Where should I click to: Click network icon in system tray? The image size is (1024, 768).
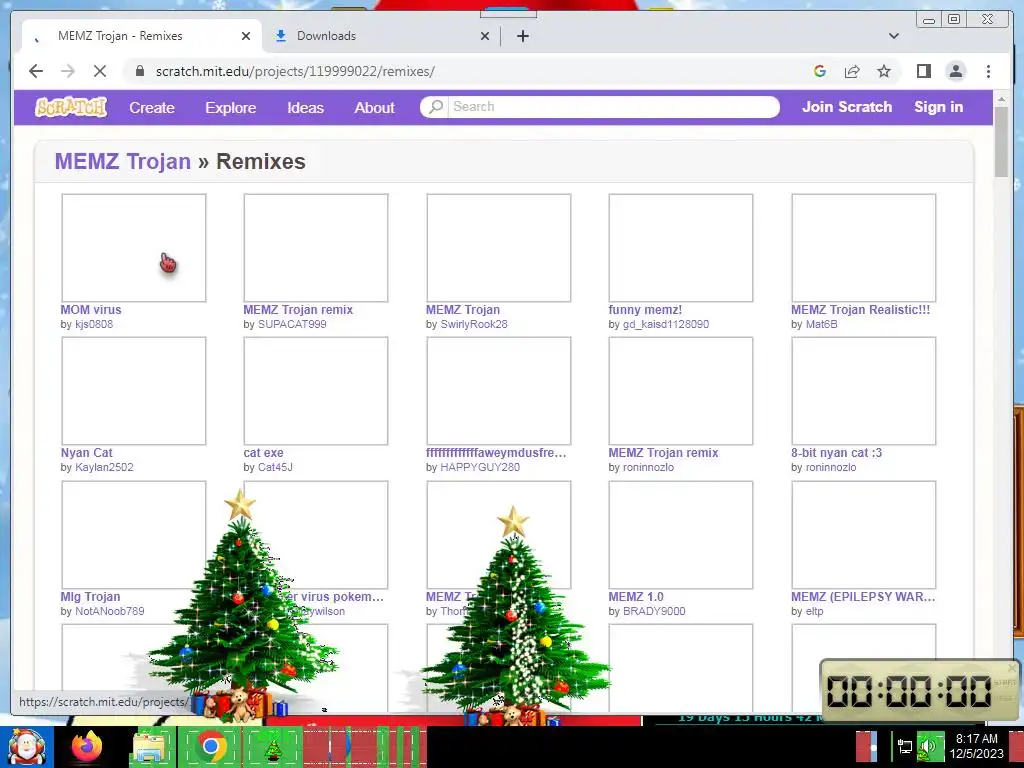coord(905,746)
